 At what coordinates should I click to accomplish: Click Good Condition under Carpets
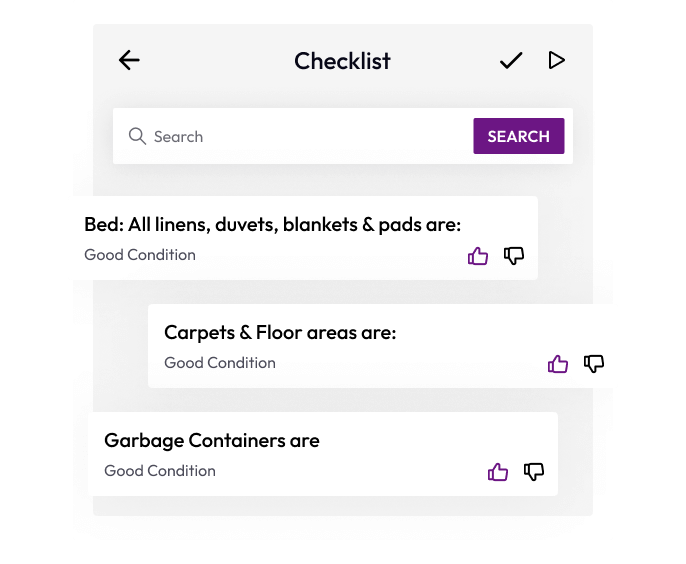pos(220,363)
